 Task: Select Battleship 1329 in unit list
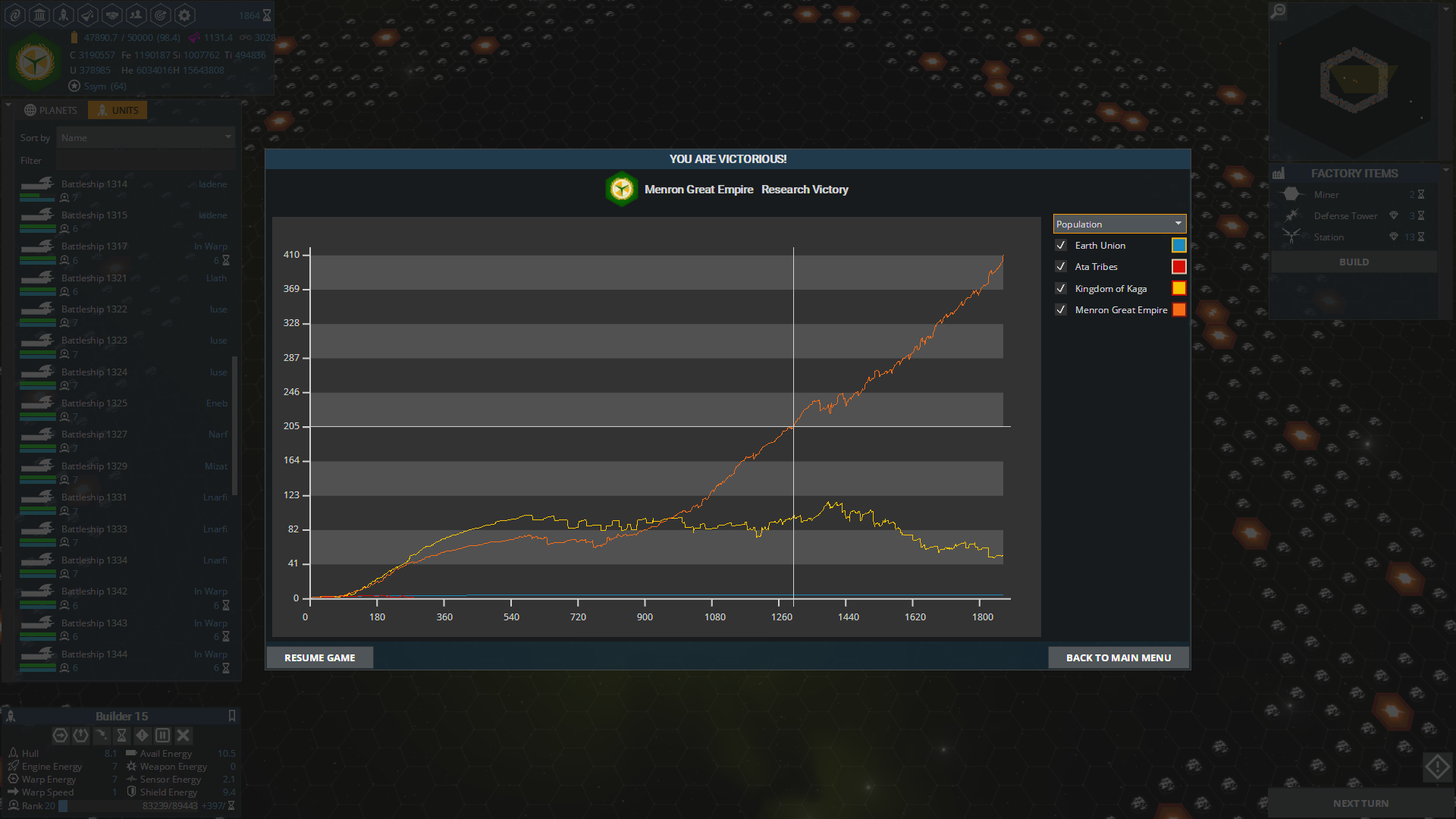click(x=125, y=472)
